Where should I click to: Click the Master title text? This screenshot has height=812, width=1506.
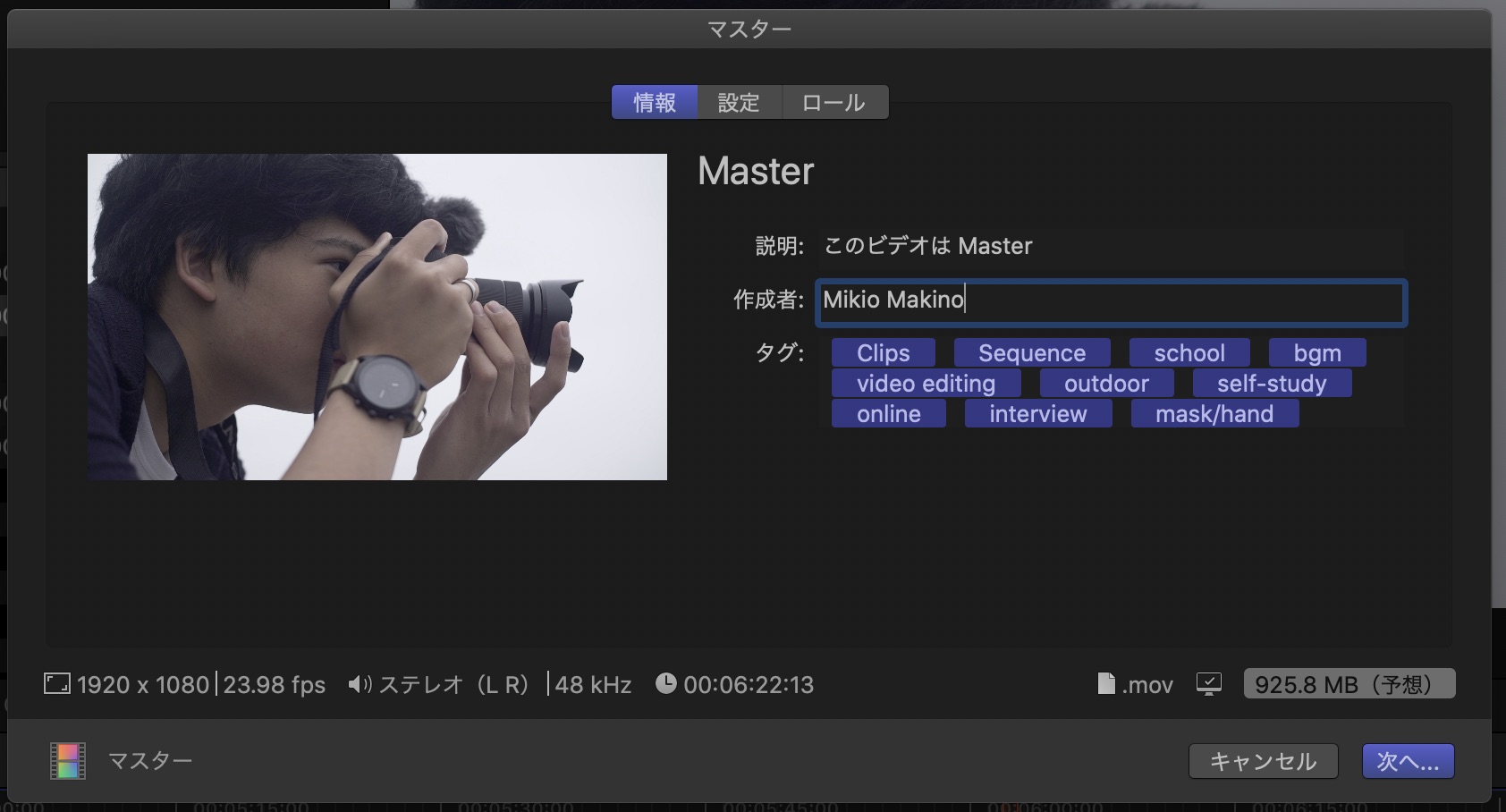point(756,171)
